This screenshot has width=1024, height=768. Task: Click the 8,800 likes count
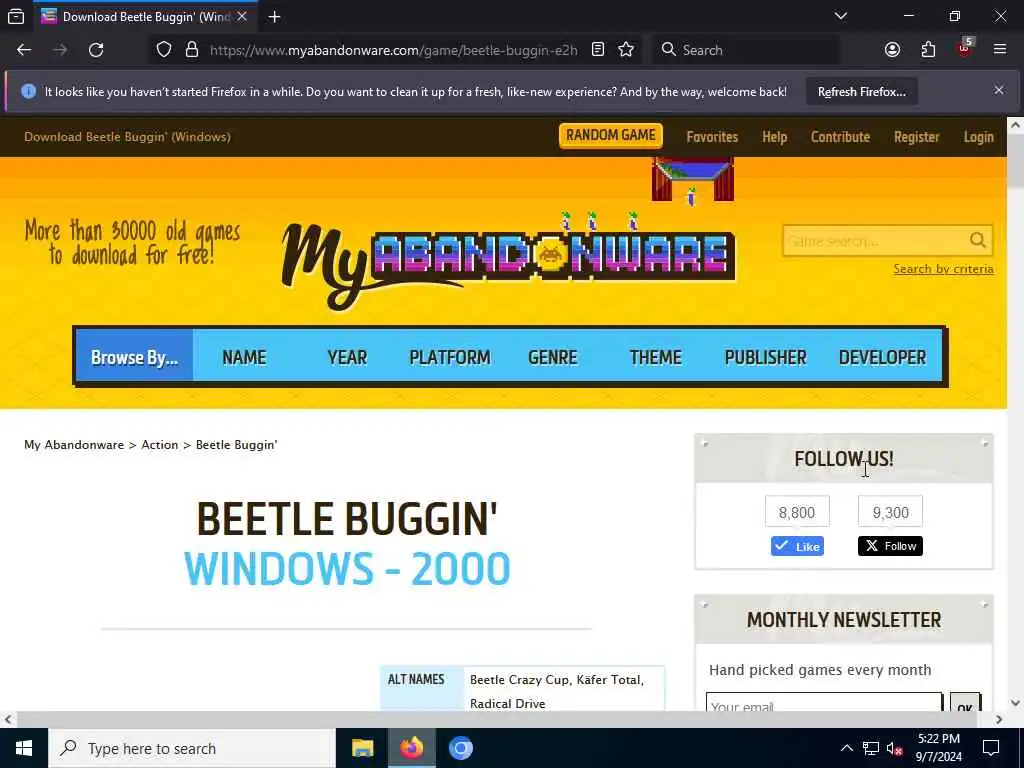797,512
